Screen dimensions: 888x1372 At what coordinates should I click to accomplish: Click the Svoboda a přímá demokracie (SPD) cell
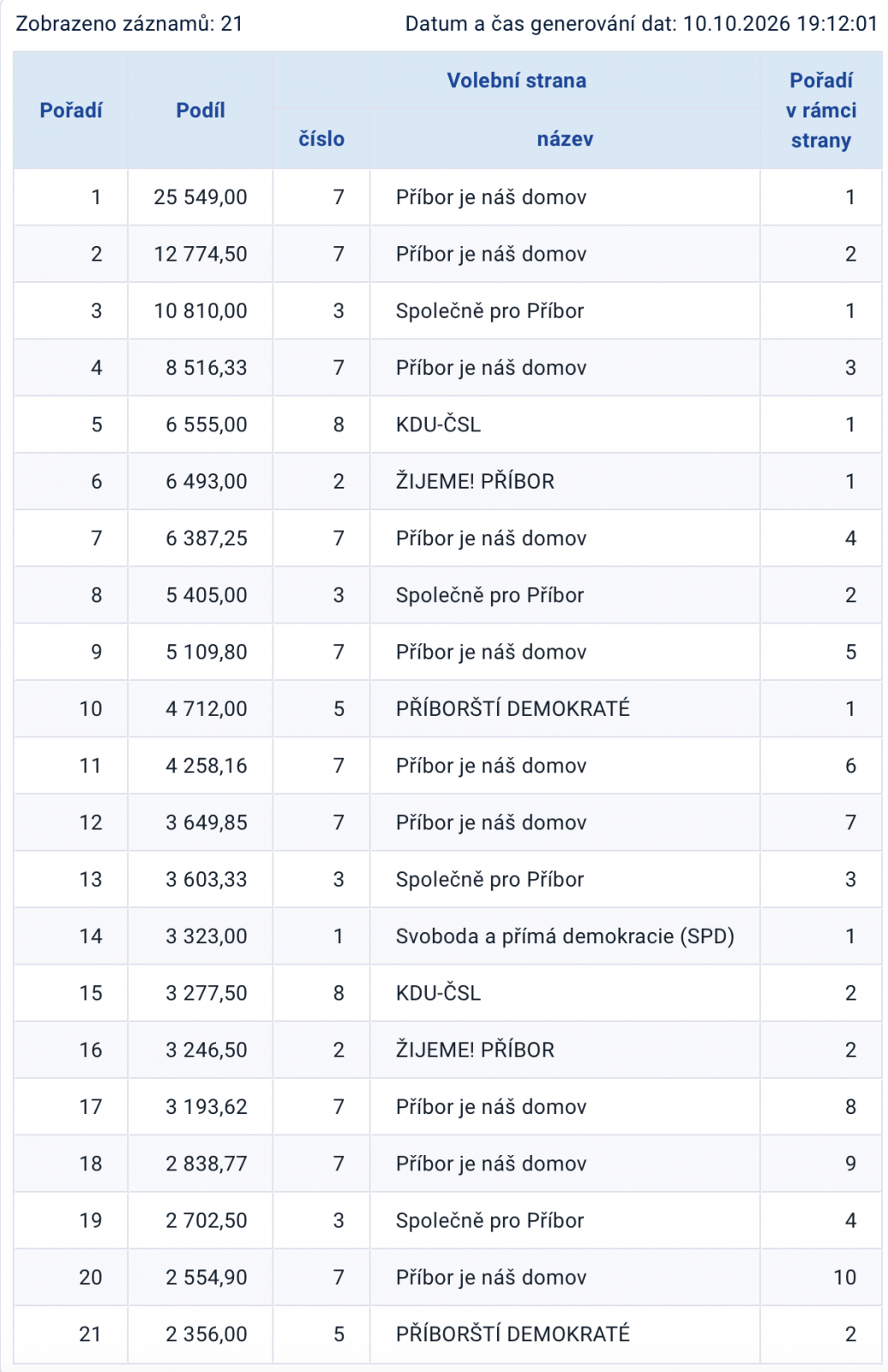(x=565, y=936)
